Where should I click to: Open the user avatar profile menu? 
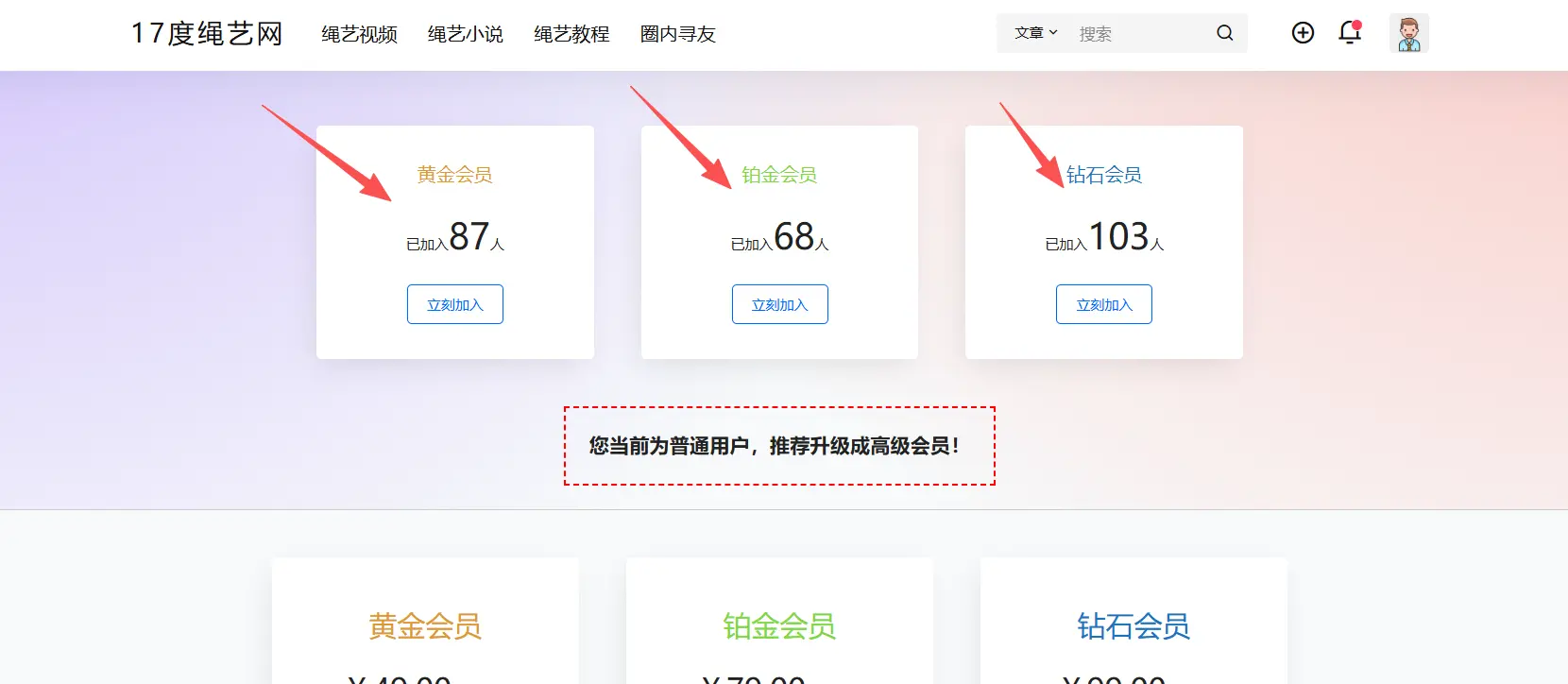tap(1408, 33)
